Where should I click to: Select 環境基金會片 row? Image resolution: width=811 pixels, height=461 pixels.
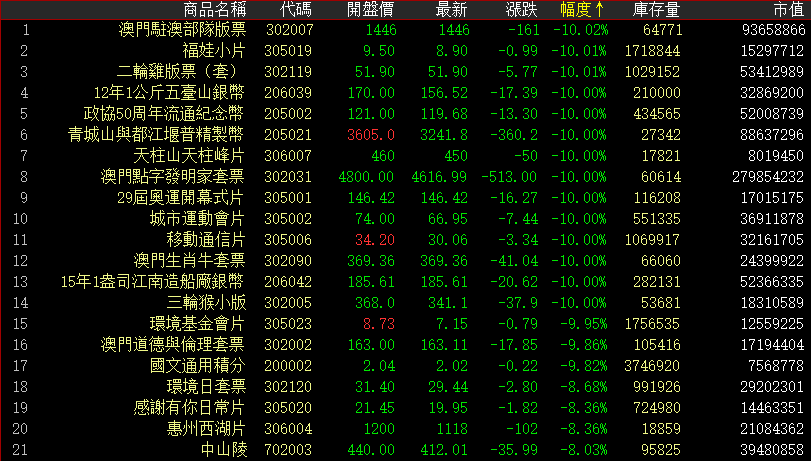click(406, 324)
